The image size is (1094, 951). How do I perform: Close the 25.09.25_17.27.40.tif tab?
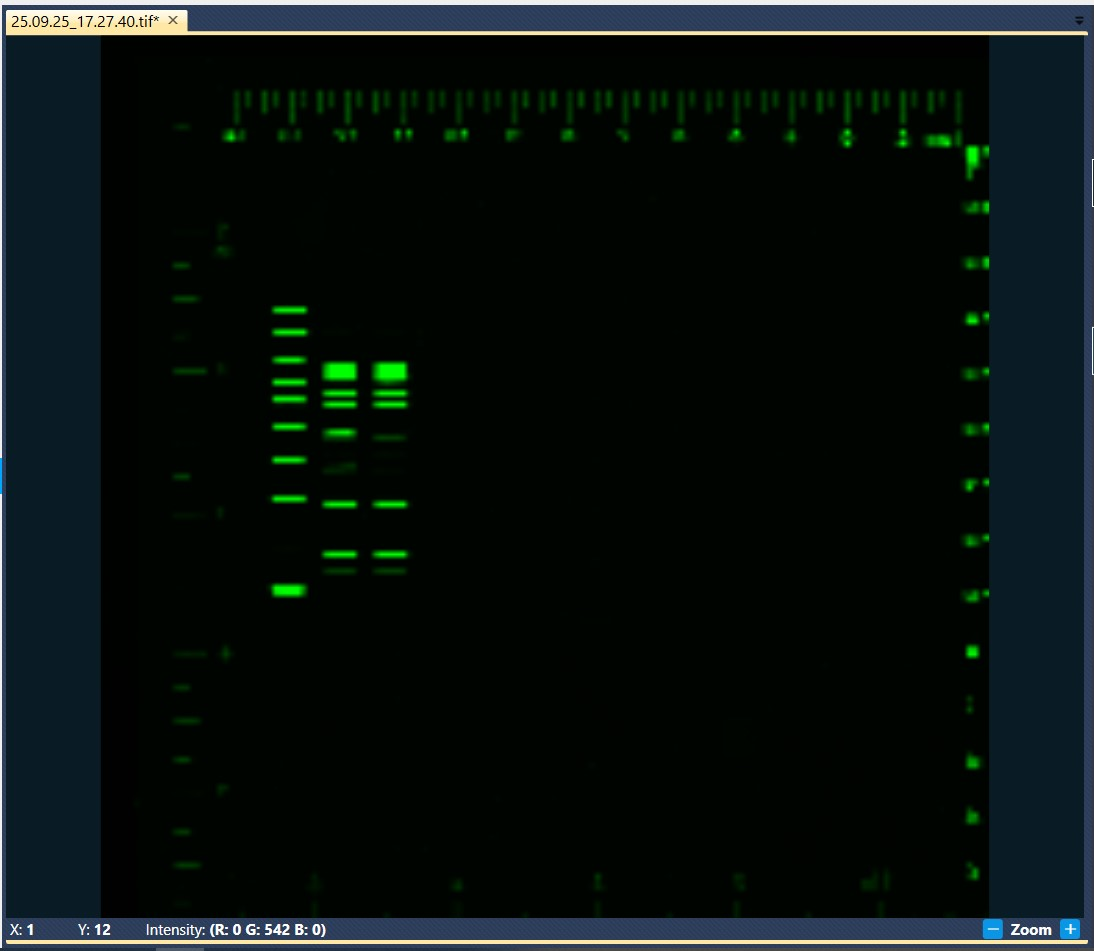173,20
